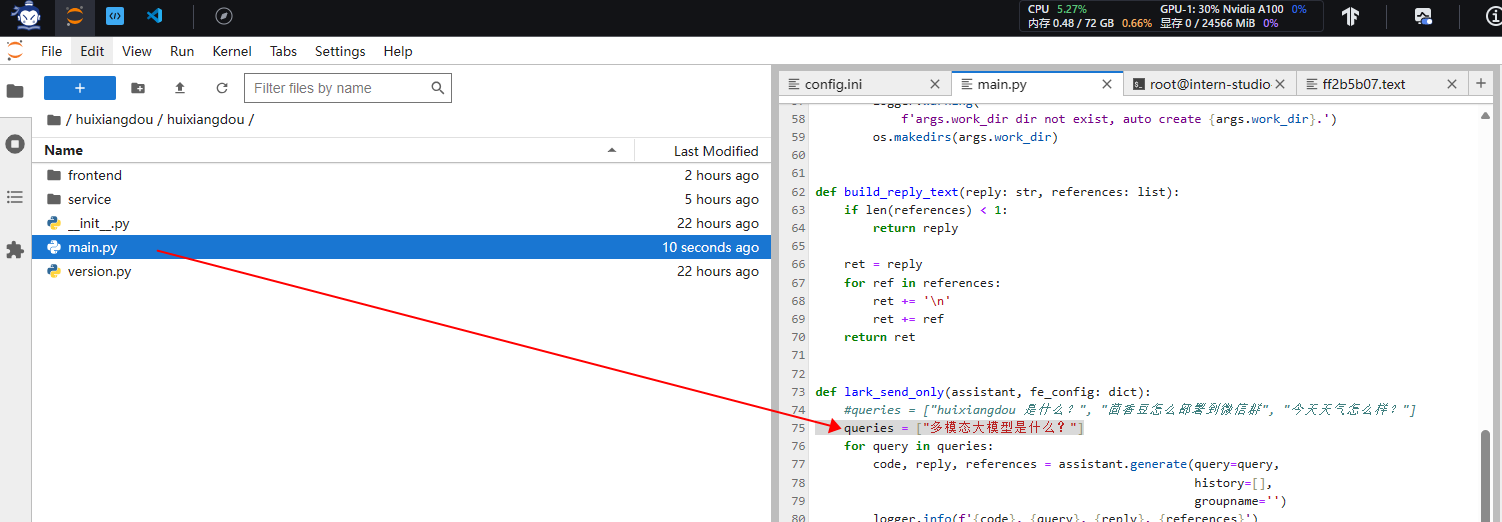
Task: Click the scroll up arrow in editor
Action: click(x=1485, y=115)
